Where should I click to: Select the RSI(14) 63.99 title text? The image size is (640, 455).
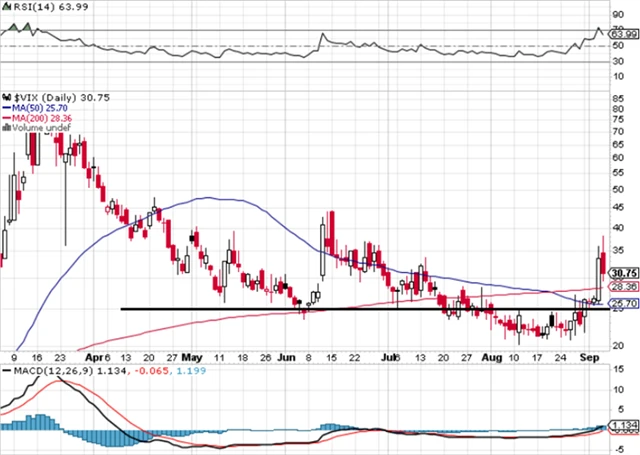pos(51,7)
